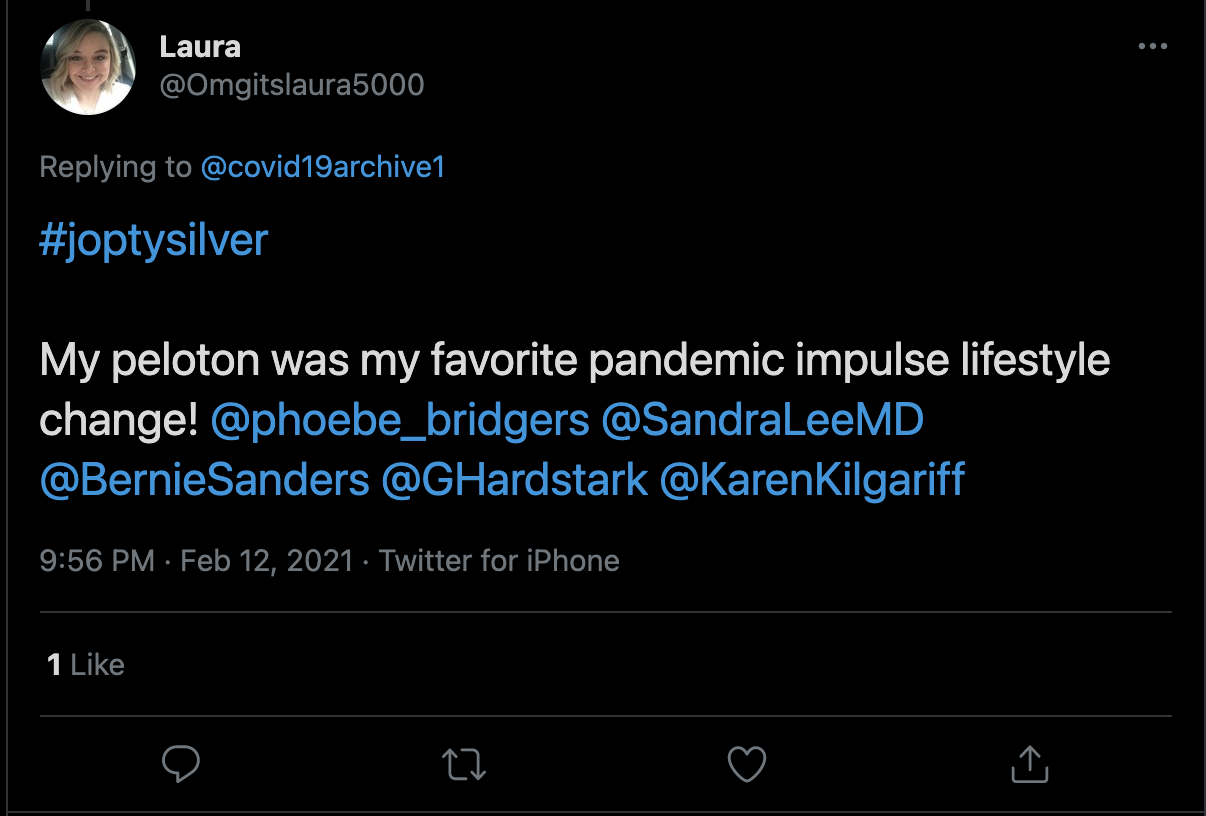Click the reply speech bubble icon

tap(182, 765)
